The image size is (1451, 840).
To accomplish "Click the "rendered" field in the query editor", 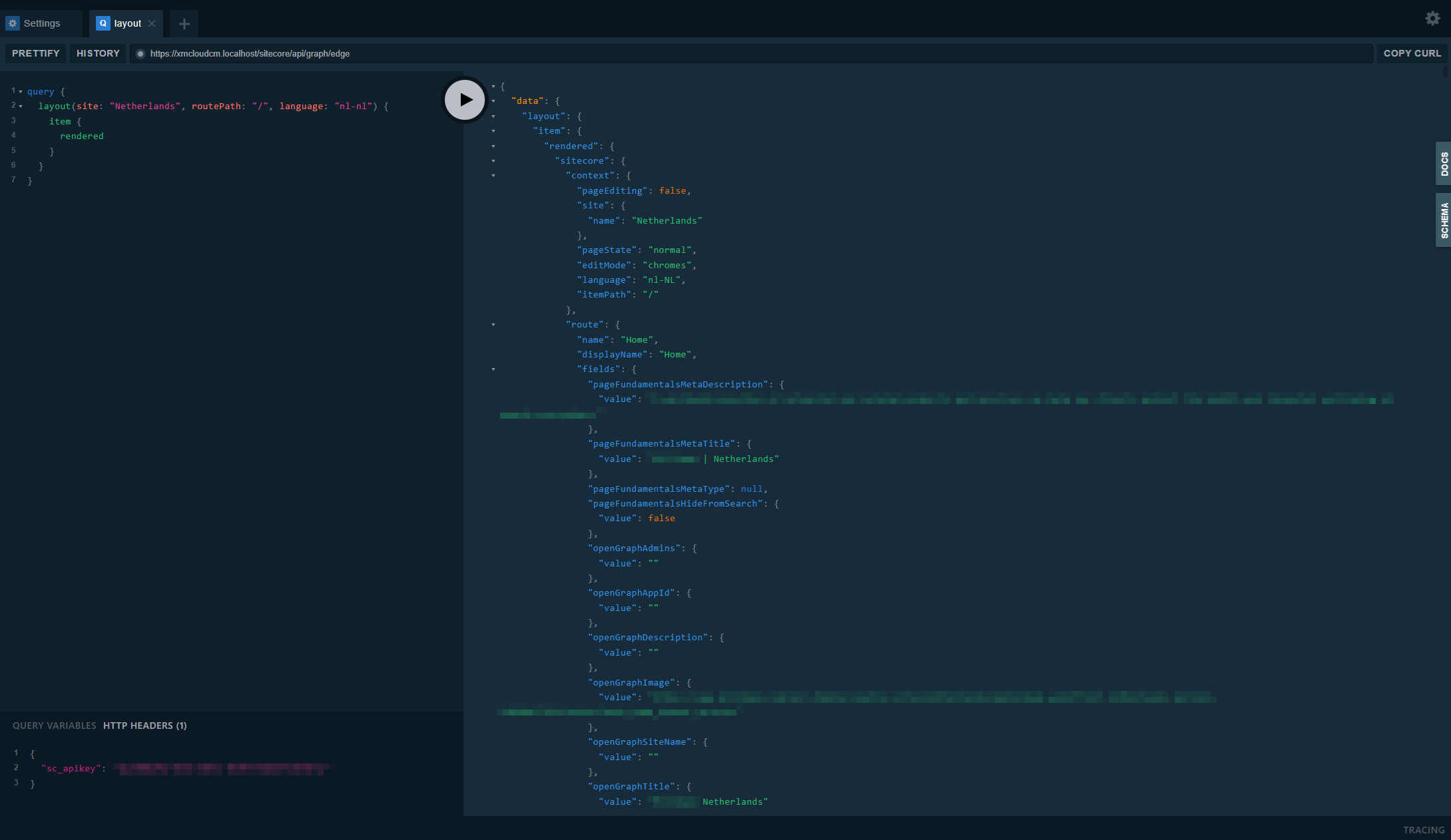I will click(x=82, y=136).
